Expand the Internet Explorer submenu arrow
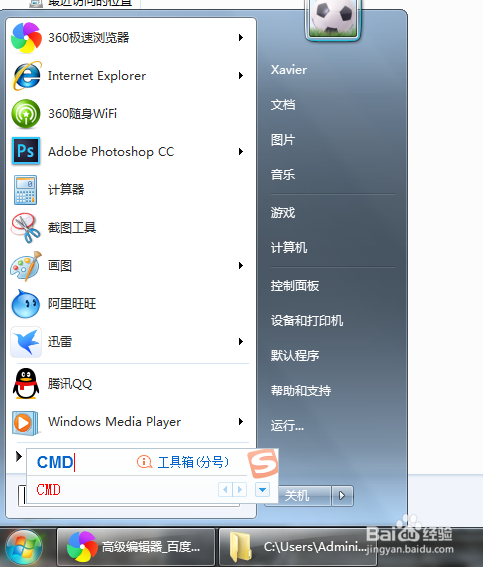This screenshot has width=483, height=567. (241, 76)
